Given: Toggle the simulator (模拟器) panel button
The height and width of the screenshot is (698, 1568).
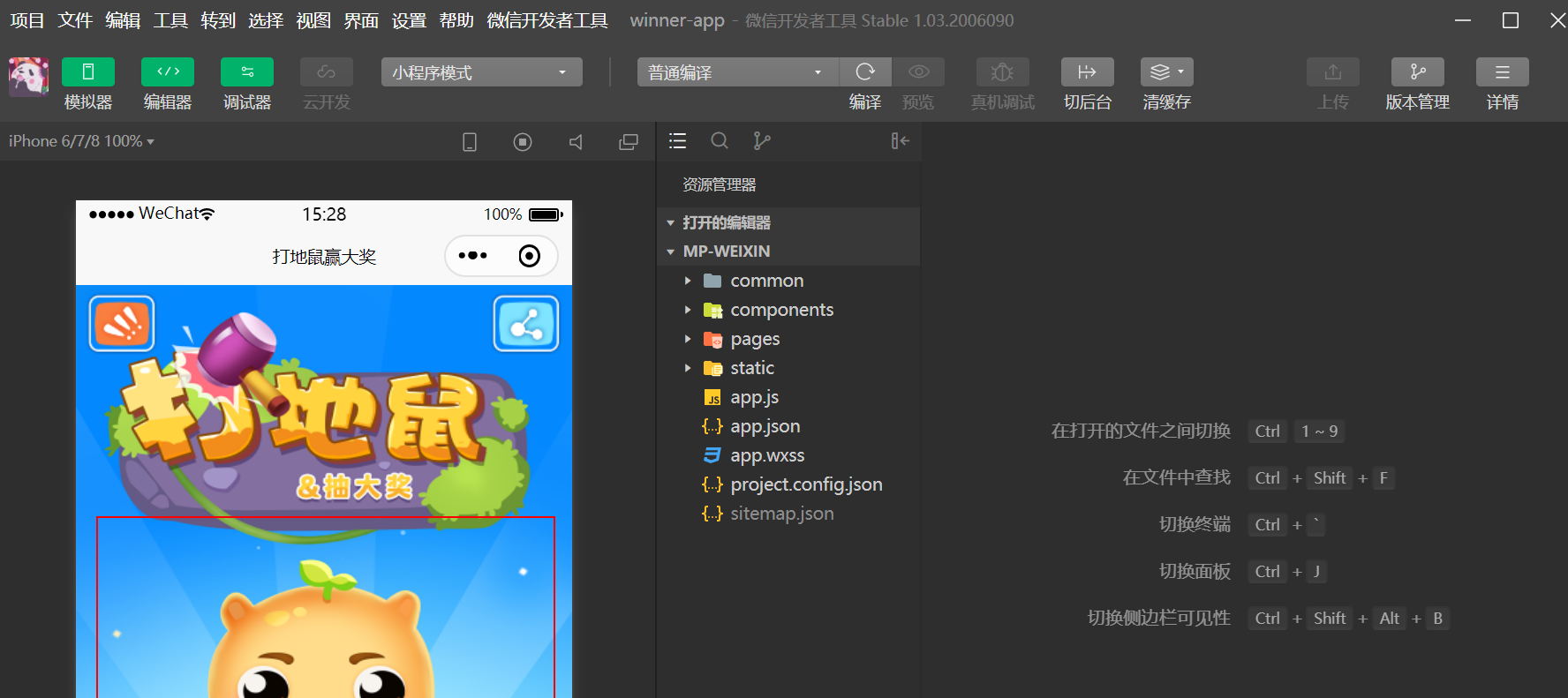Looking at the screenshot, I should [x=88, y=72].
